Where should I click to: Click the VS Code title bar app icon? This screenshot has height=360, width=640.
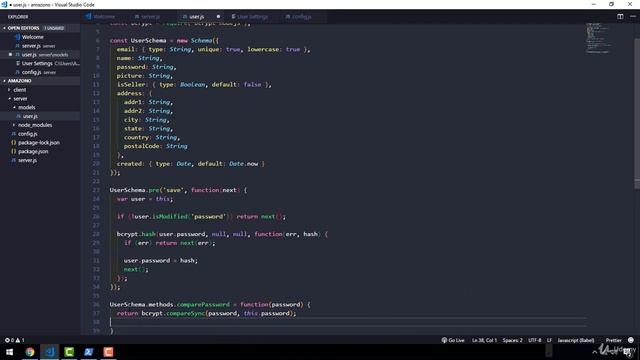pos(4,4)
